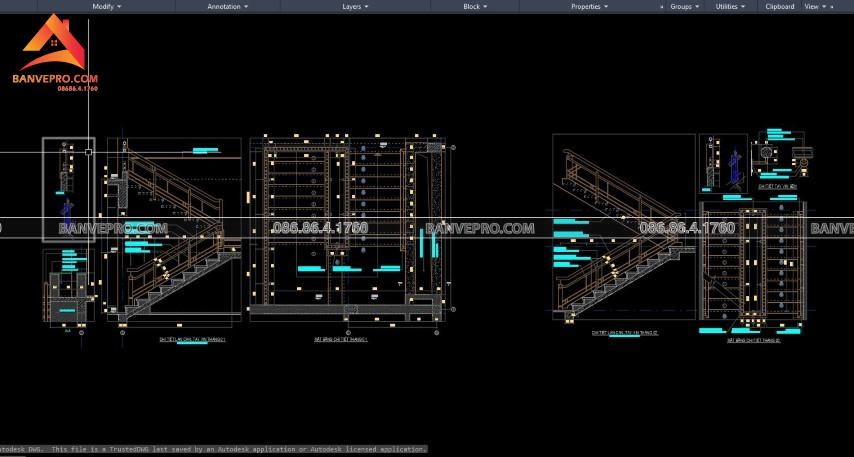The width and height of the screenshot is (854, 457).
Task: Expand the Properties ribbon panel
Action: [x=589, y=7]
